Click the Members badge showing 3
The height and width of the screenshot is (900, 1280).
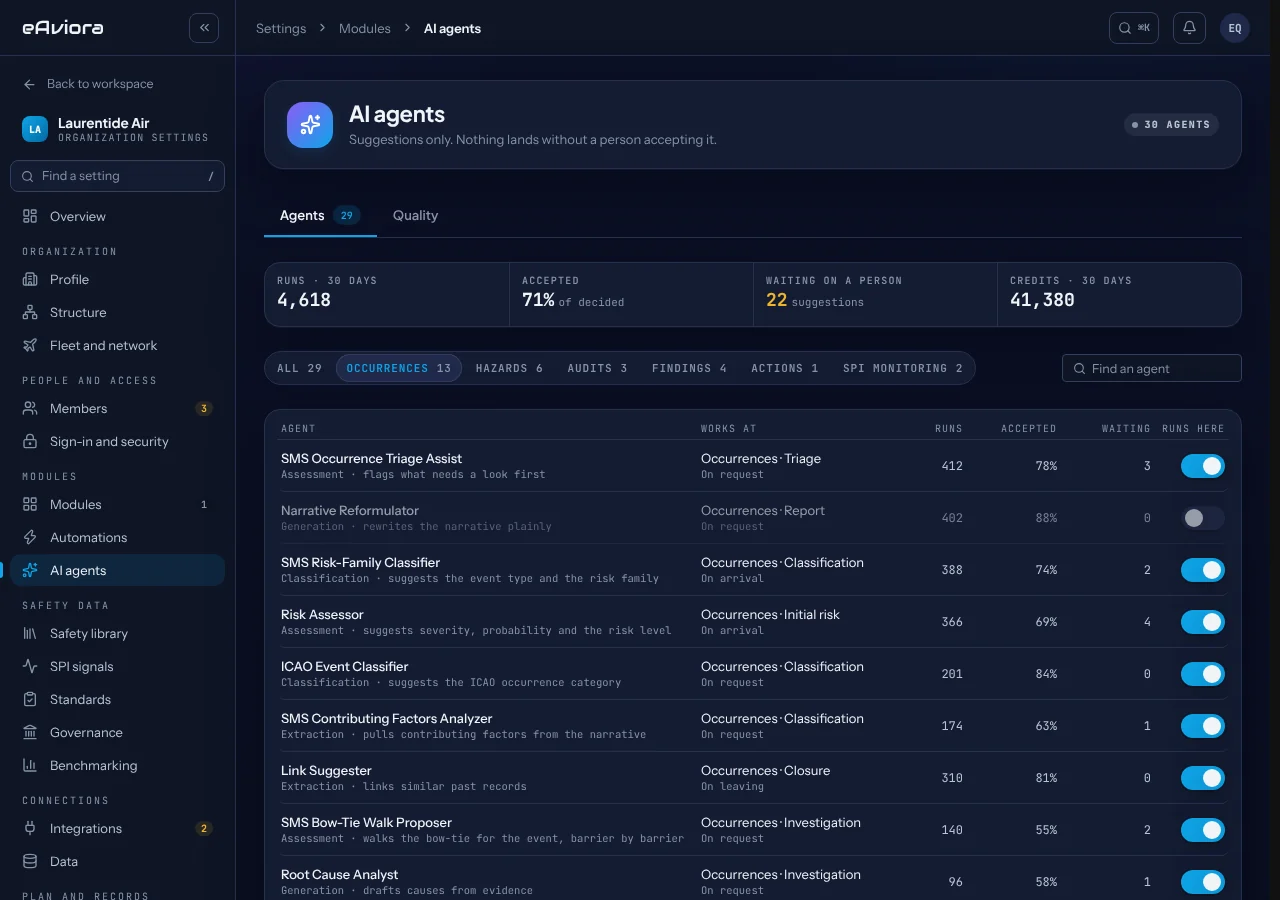tap(204, 408)
